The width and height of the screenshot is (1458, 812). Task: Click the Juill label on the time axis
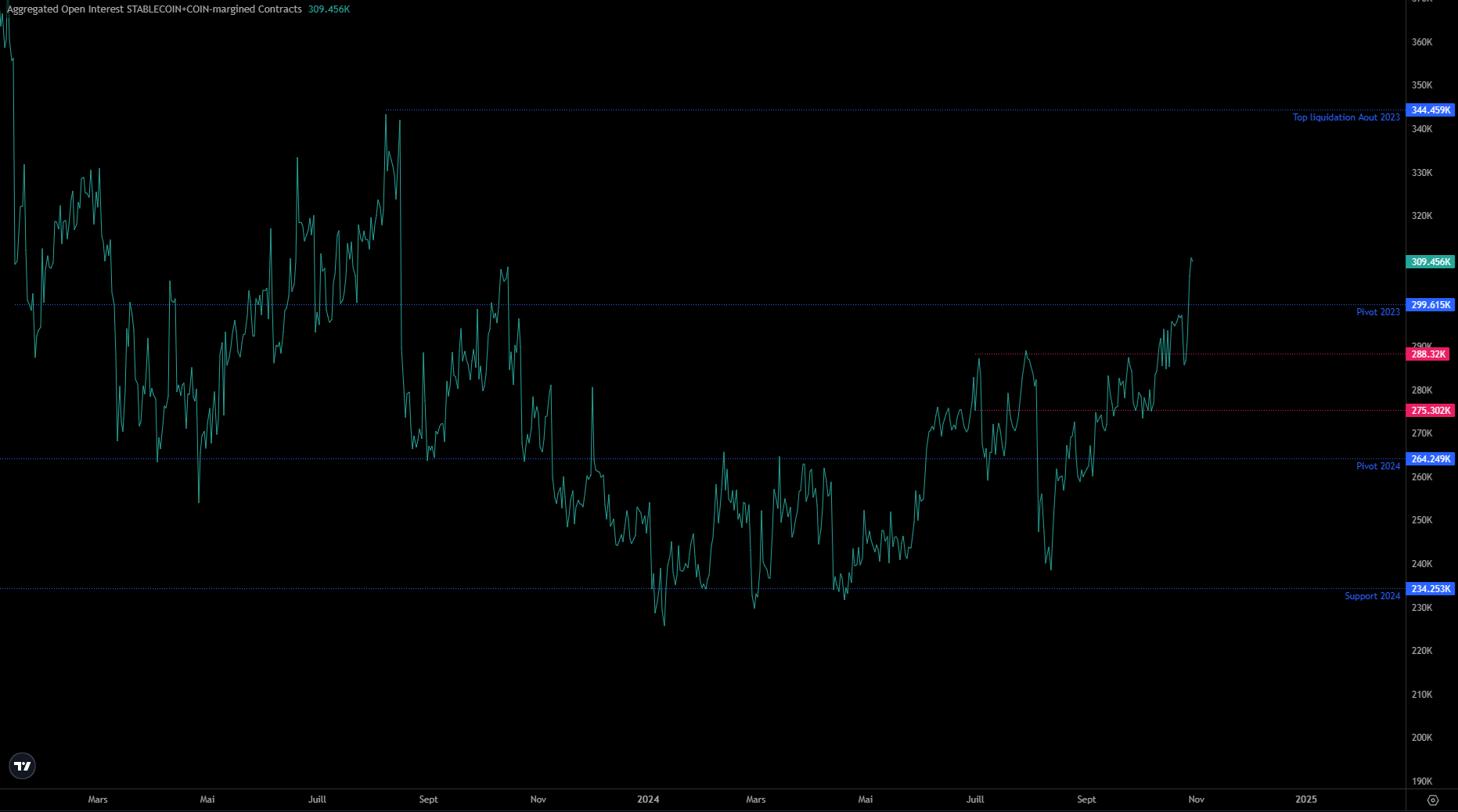pyautogui.click(x=317, y=799)
